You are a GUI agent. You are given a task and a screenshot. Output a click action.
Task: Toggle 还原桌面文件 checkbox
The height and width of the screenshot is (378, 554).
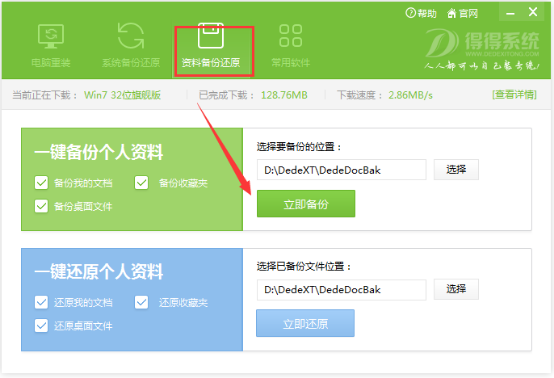pos(41,325)
